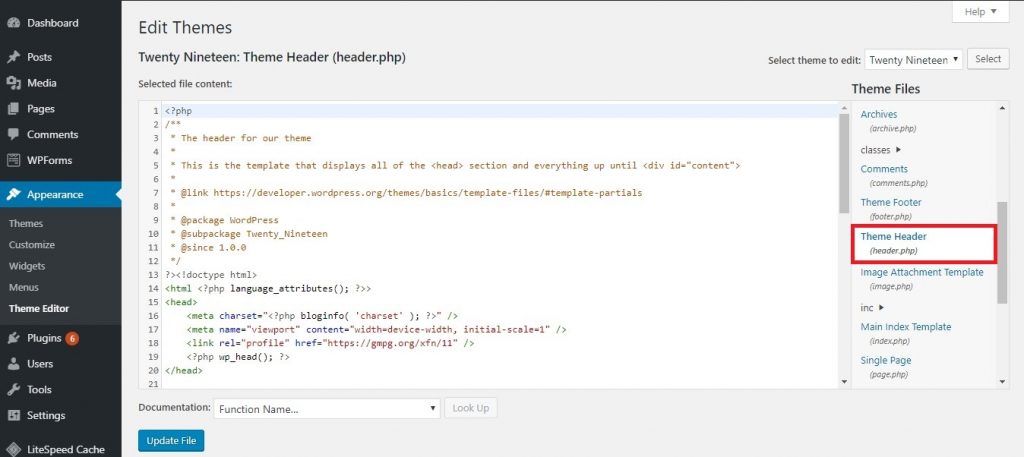Open the Settings sliders icon

[13, 415]
